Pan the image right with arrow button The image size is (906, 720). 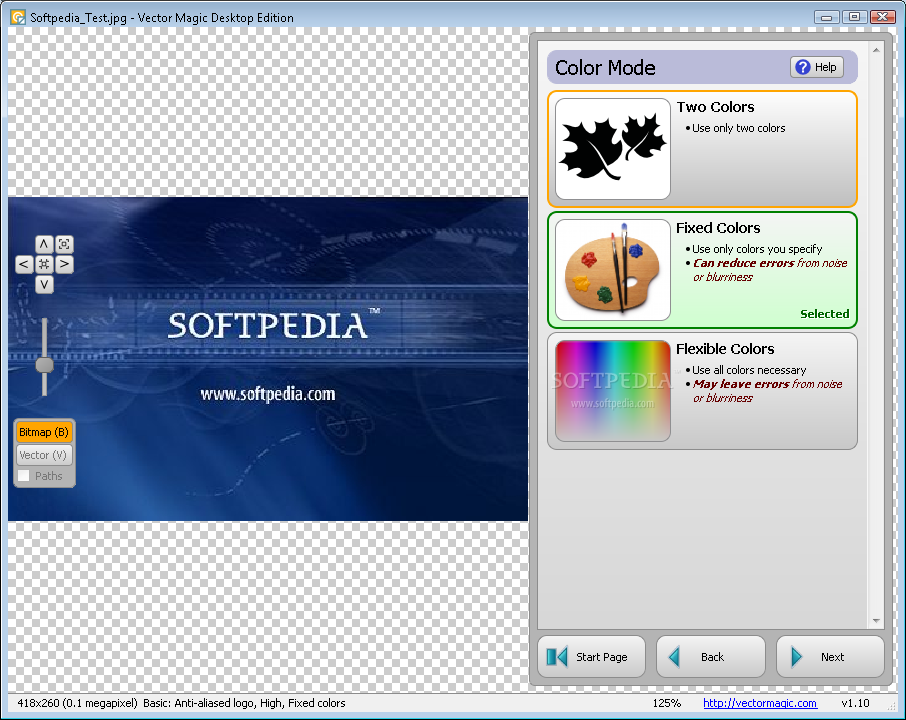pyautogui.click(x=64, y=265)
